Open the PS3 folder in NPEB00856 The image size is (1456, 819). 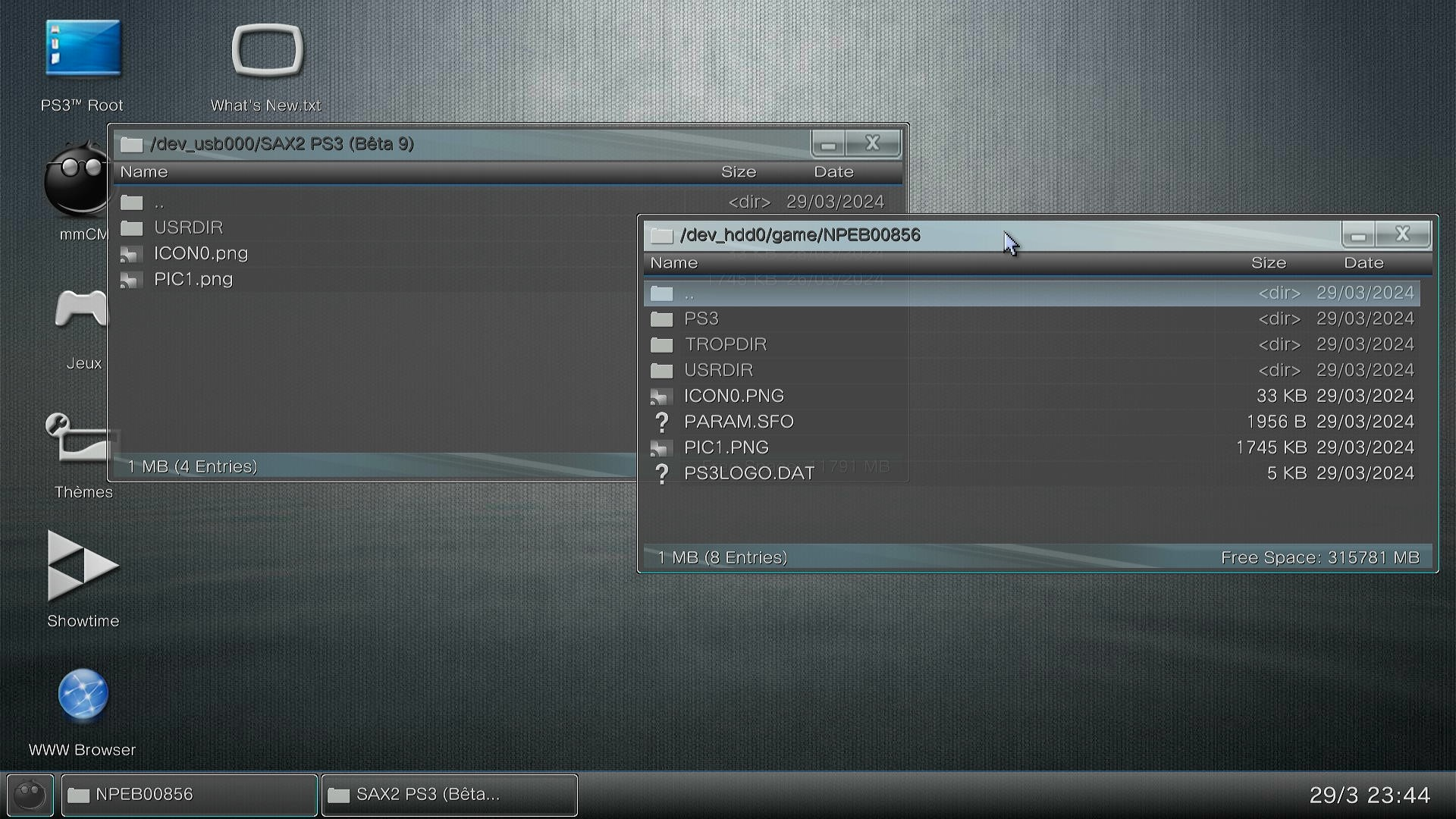[x=701, y=318]
